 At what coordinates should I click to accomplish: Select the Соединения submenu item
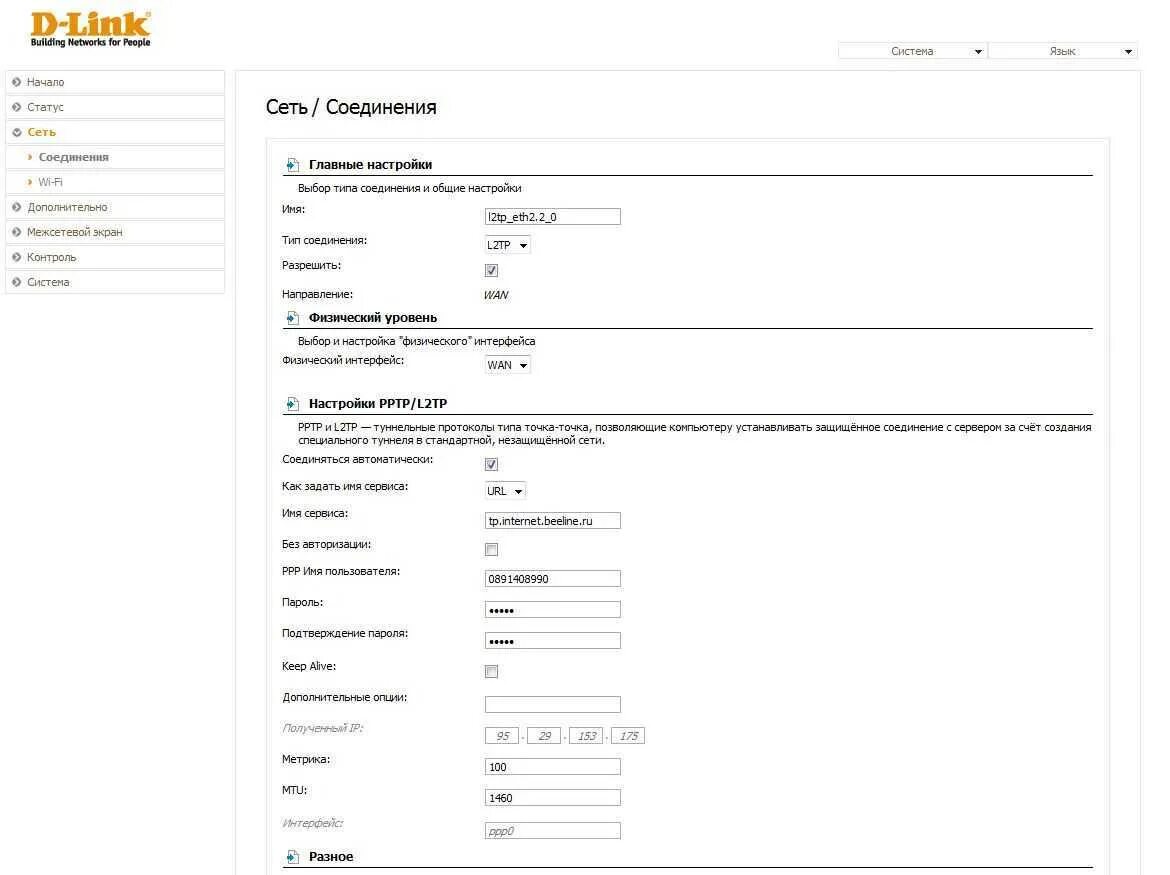(115, 157)
